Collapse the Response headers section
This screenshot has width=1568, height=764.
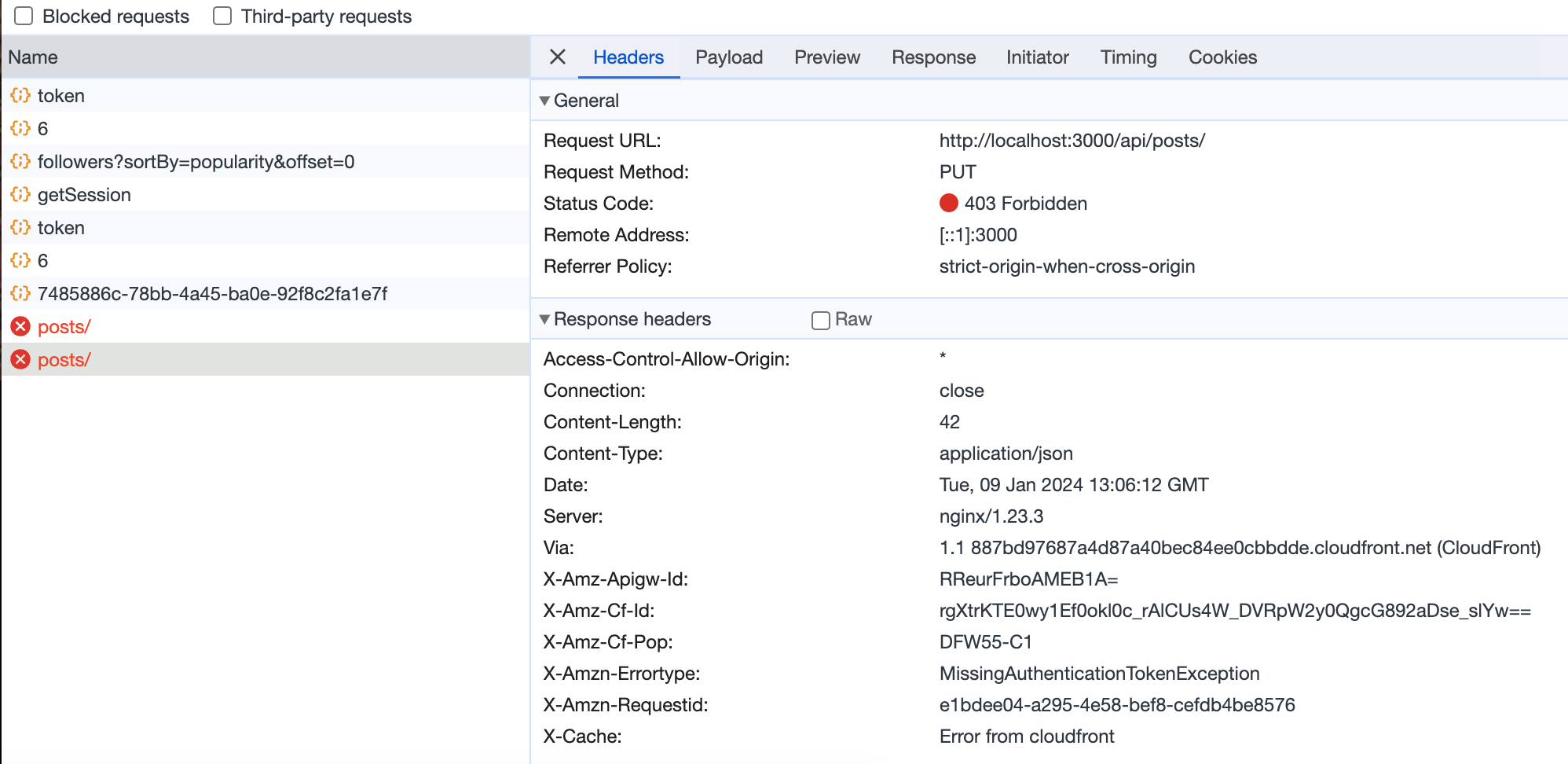pos(544,319)
